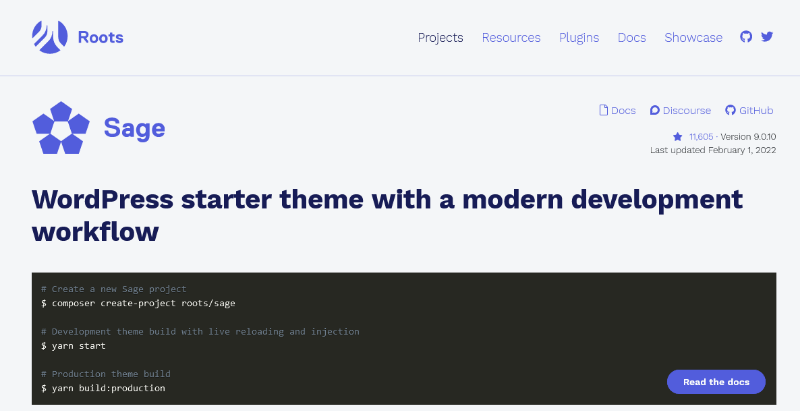Click the star icon beside 11,605
The width and height of the screenshot is (800, 411).
(678, 137)
